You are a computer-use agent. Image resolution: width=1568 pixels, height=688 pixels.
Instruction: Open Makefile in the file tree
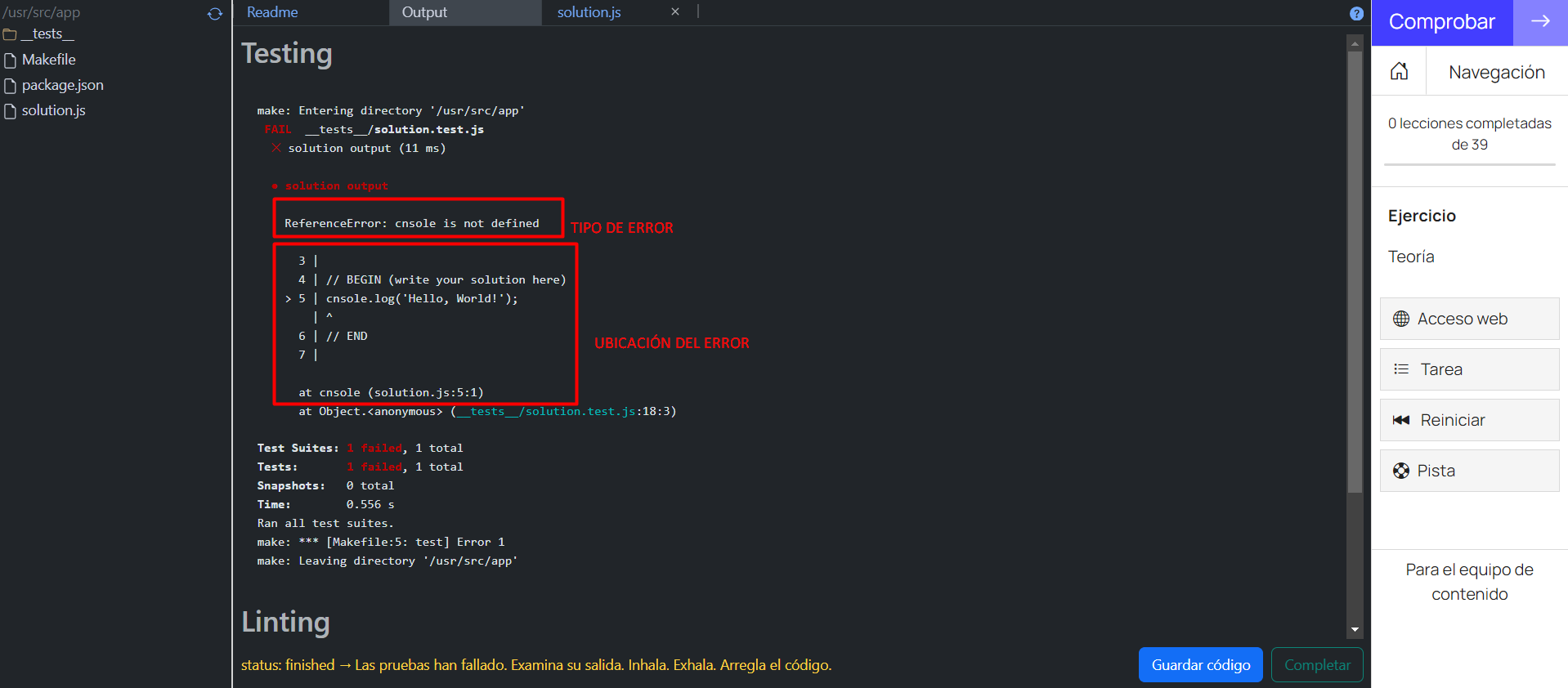point(48,60)
